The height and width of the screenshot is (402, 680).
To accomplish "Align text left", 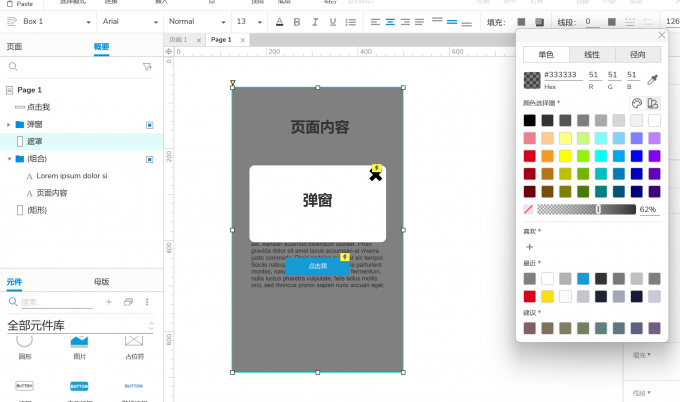I will click(x=376, y=22).
